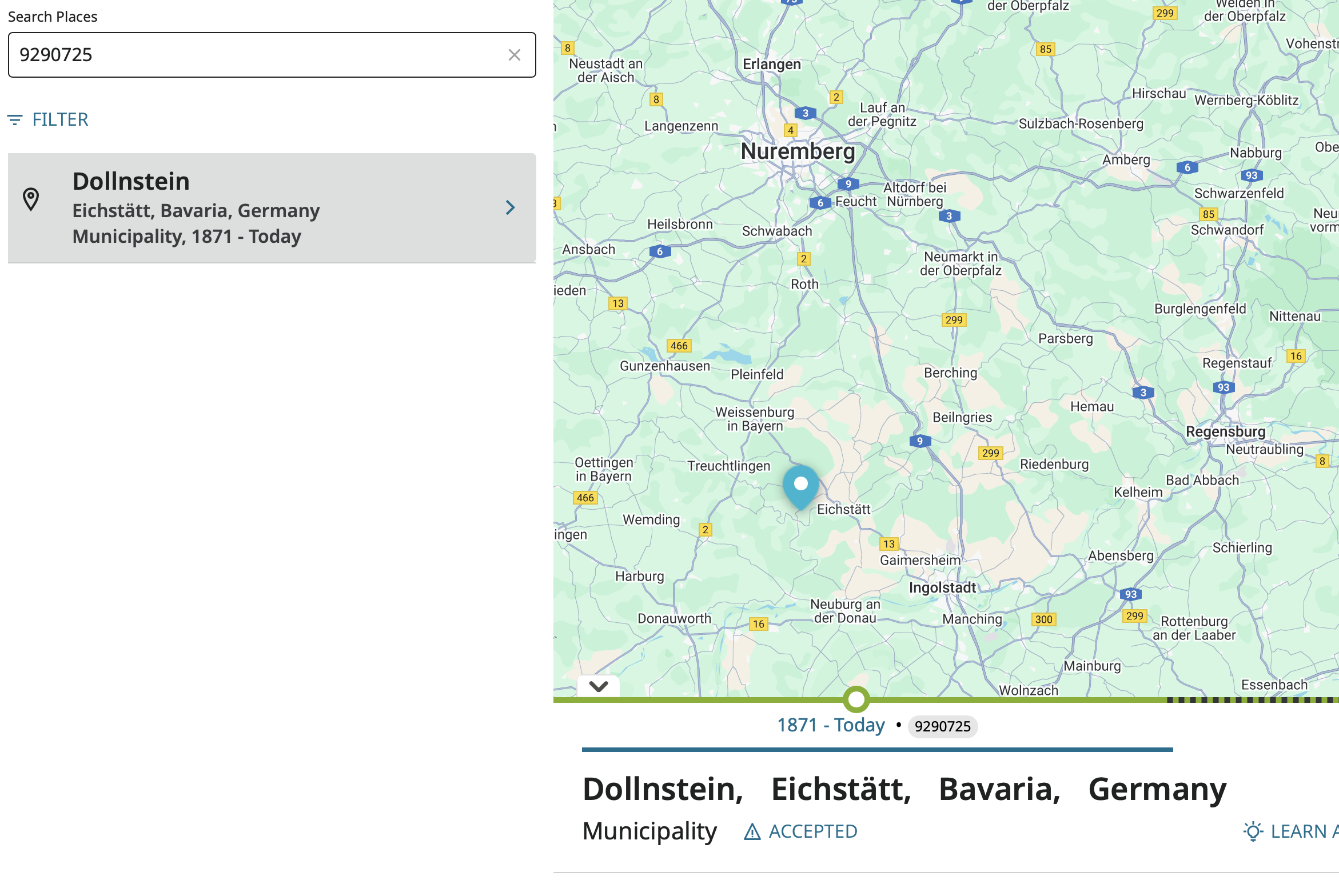Screen dimensions: 1339x896
Task: Click inside the Search Places input
Action: (257, 55)
